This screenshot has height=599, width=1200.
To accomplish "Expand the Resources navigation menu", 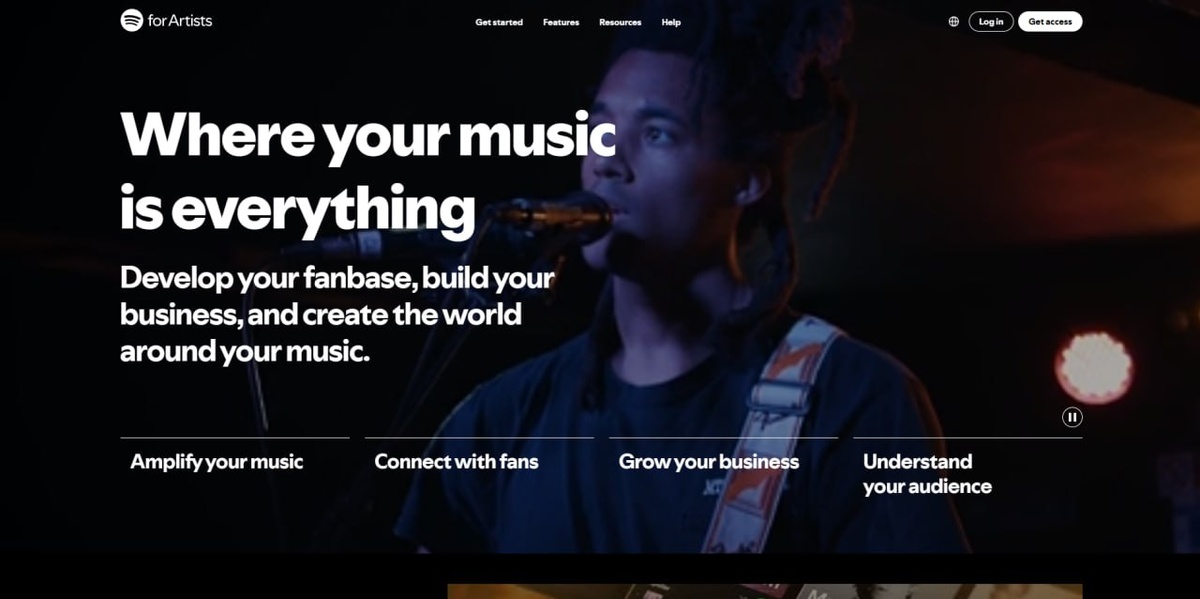I will [x=620, y=22].
